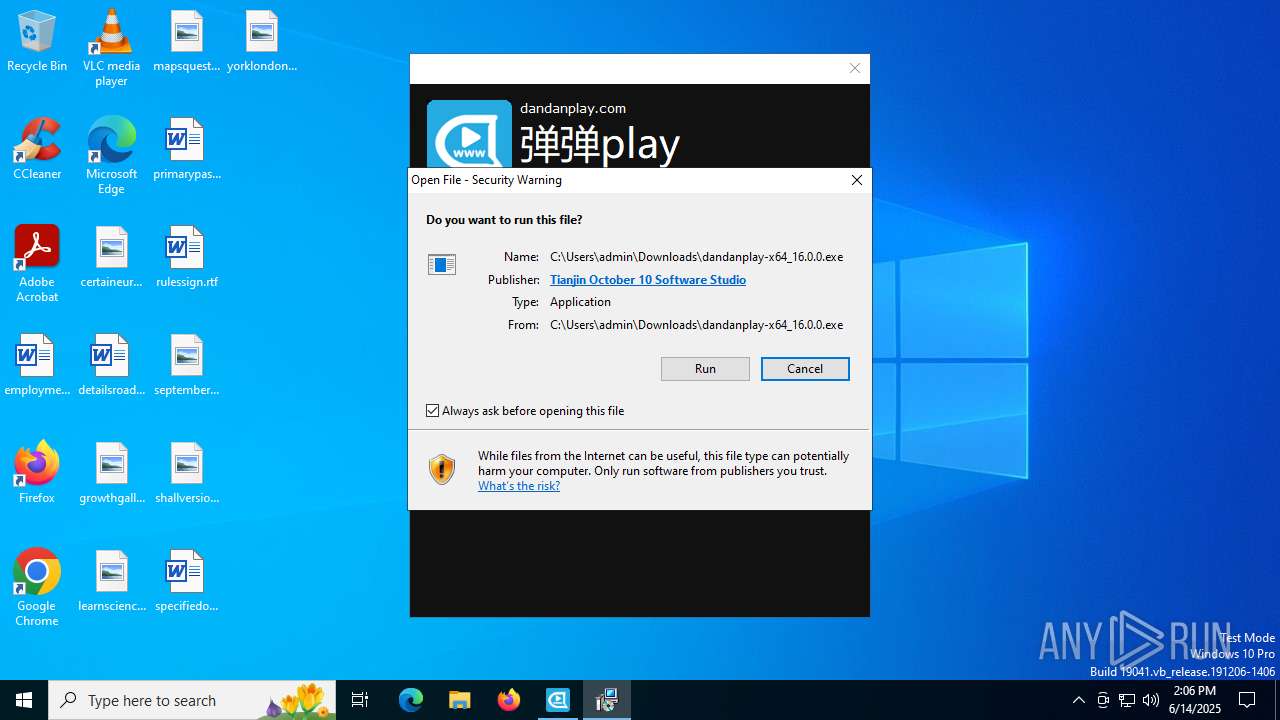Select the employme Word document

(37, 365)
